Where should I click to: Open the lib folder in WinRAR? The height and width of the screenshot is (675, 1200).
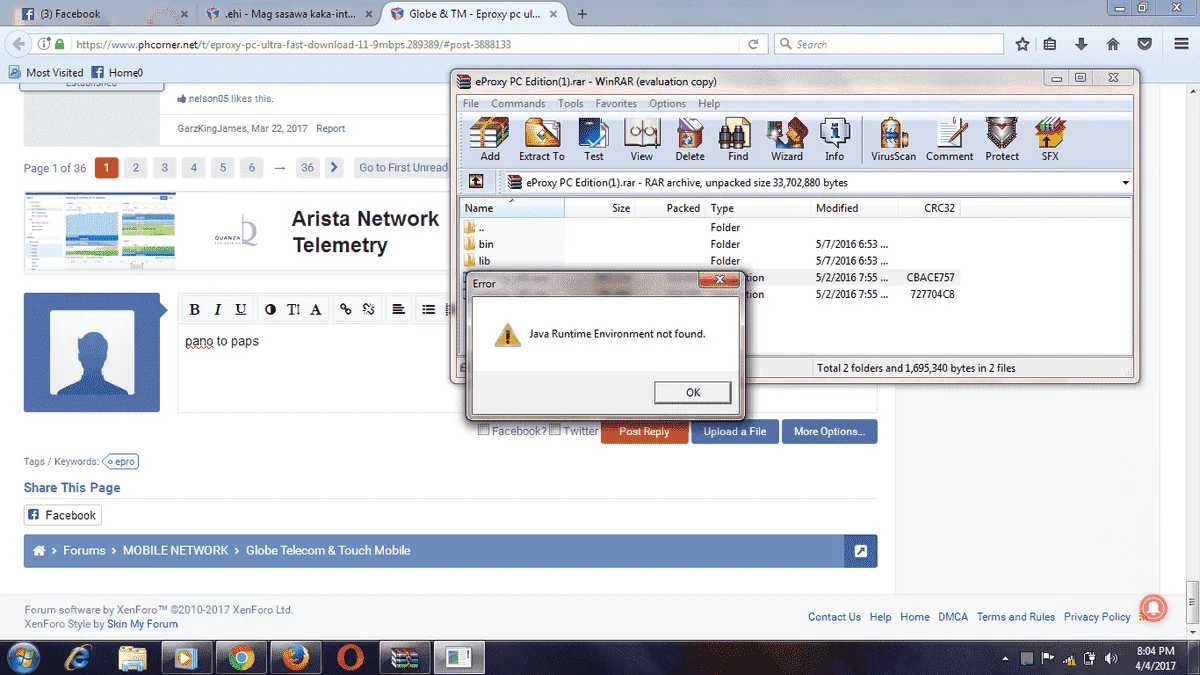click(484, 261)
